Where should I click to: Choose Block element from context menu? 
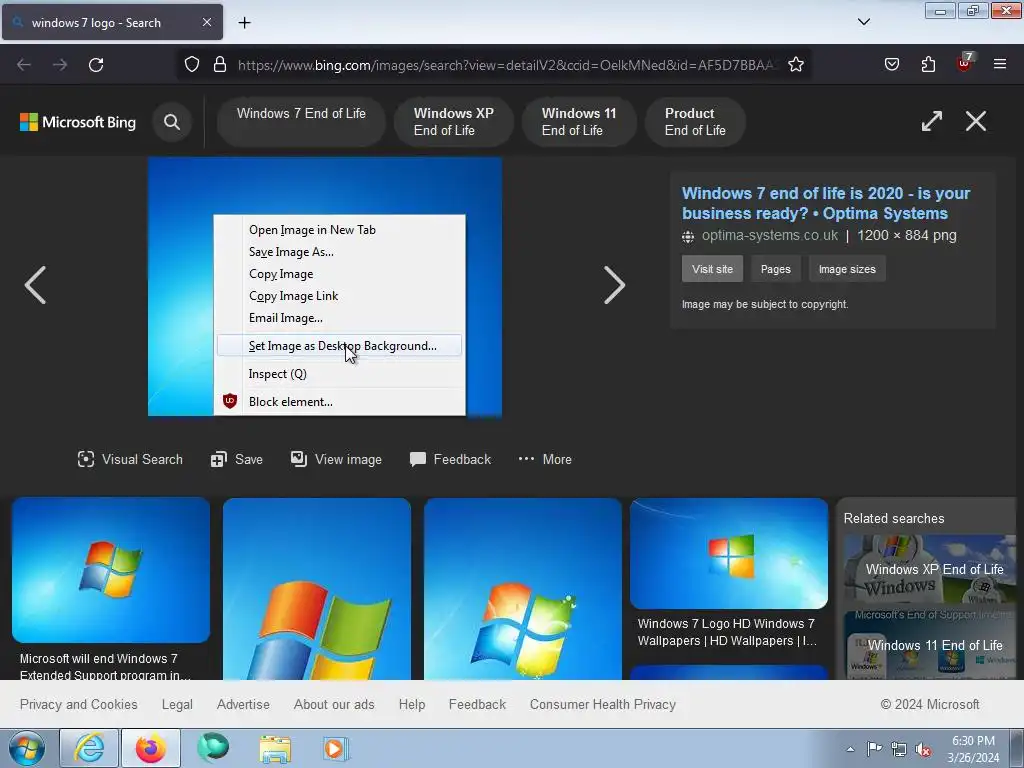click(x=339, y=402)
